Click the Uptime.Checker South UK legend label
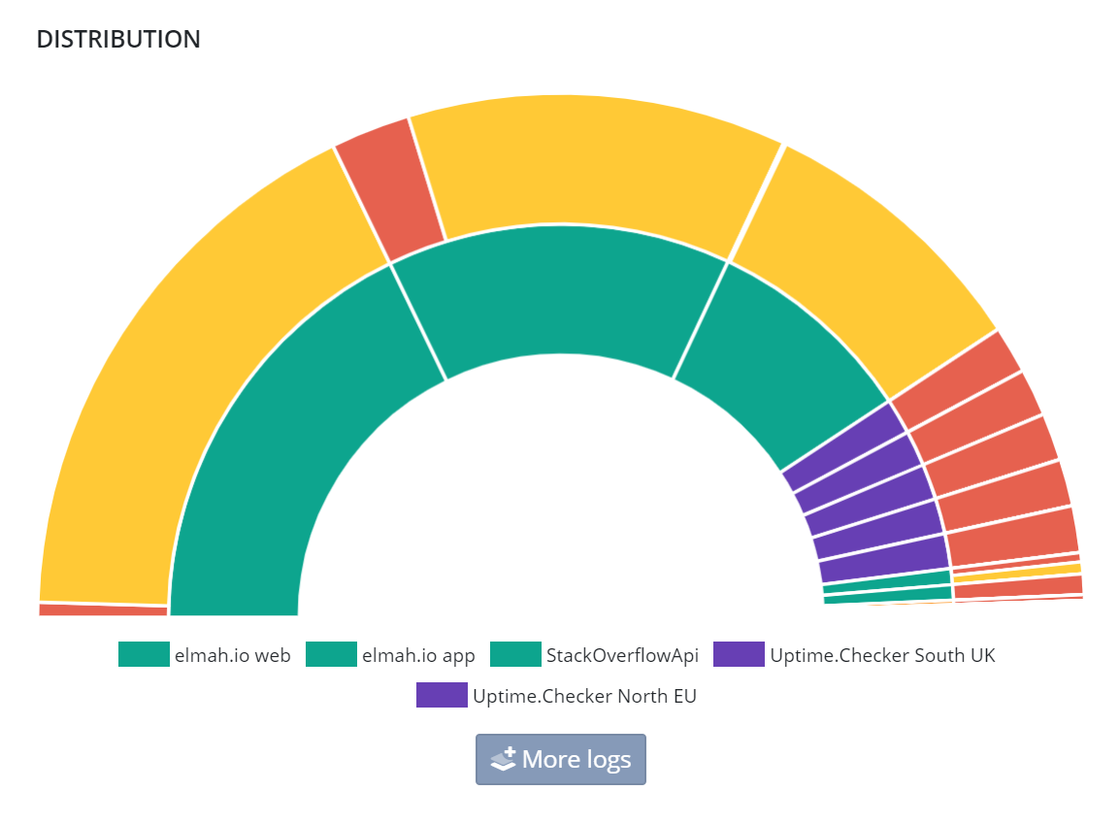1120x824 pixels. [x=882, y=655]
